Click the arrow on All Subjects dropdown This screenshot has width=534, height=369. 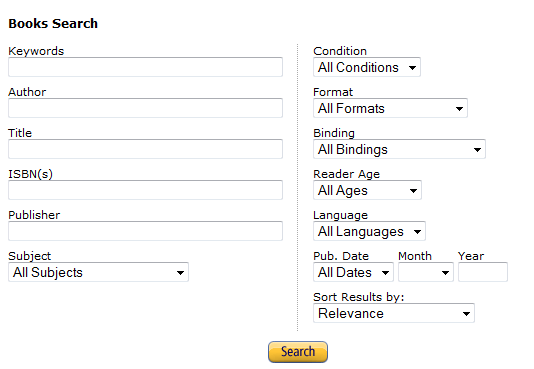(x=180, y=273)
